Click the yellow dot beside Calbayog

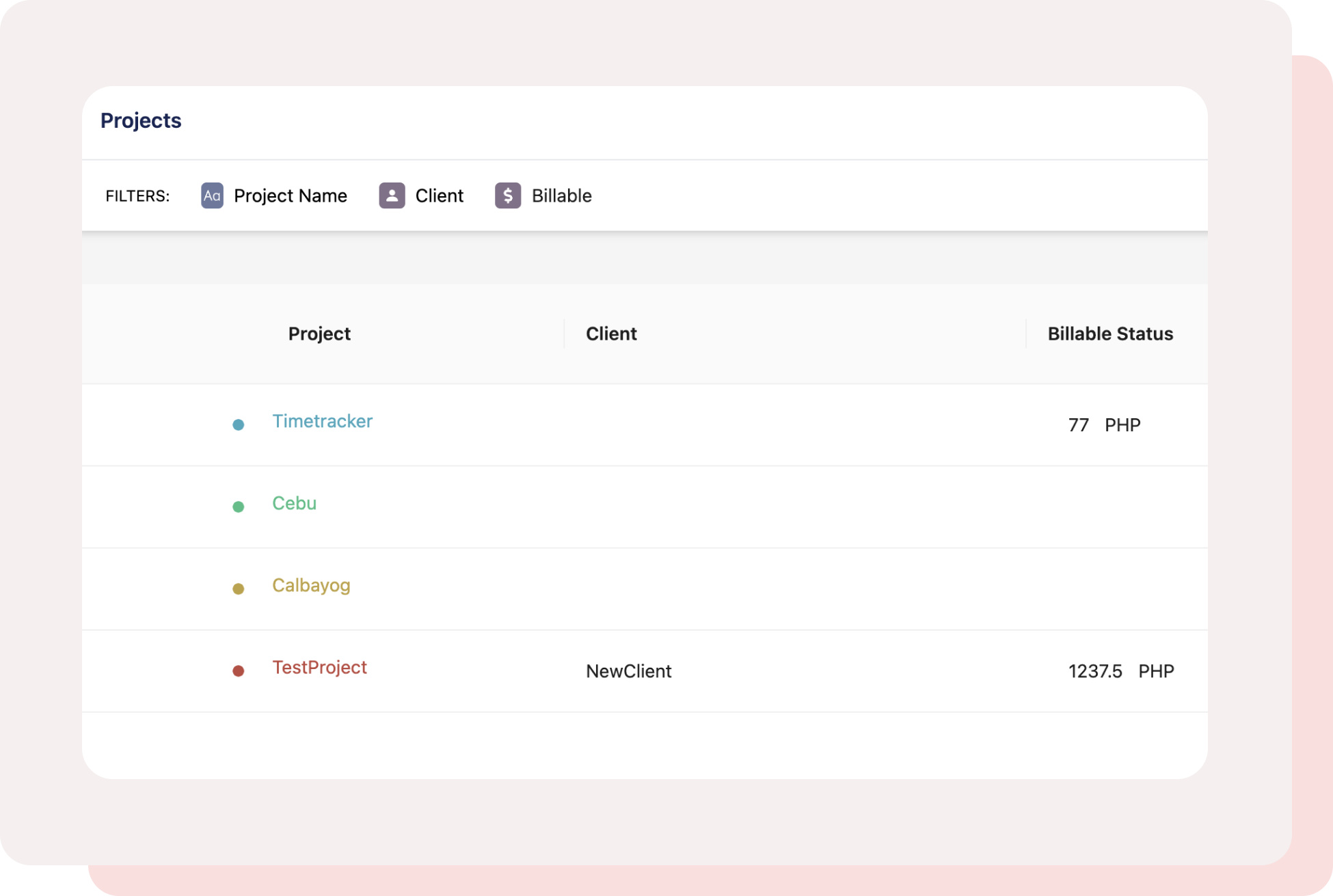239,588
